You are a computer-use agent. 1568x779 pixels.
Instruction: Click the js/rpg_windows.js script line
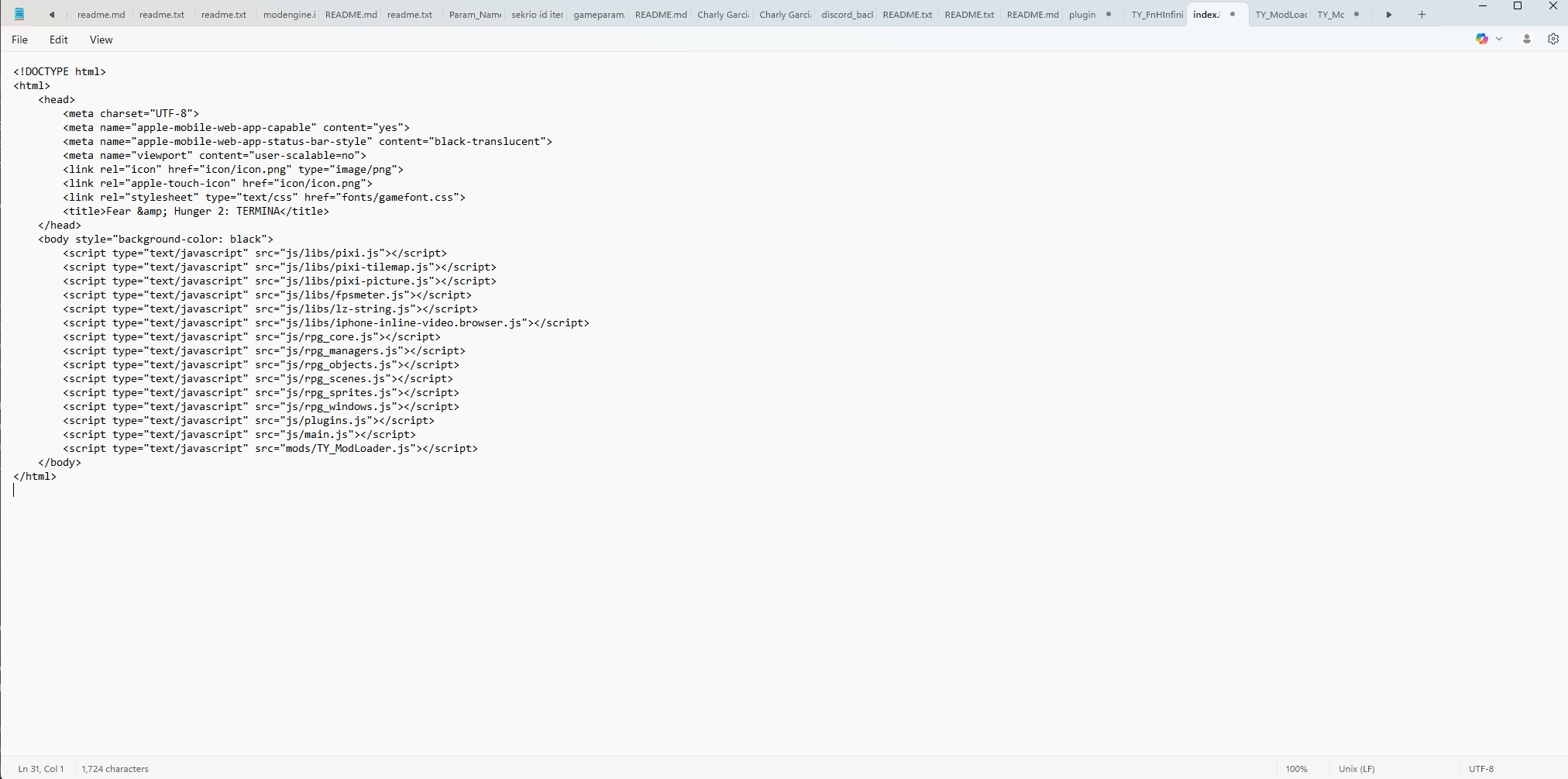click(261, 406)
